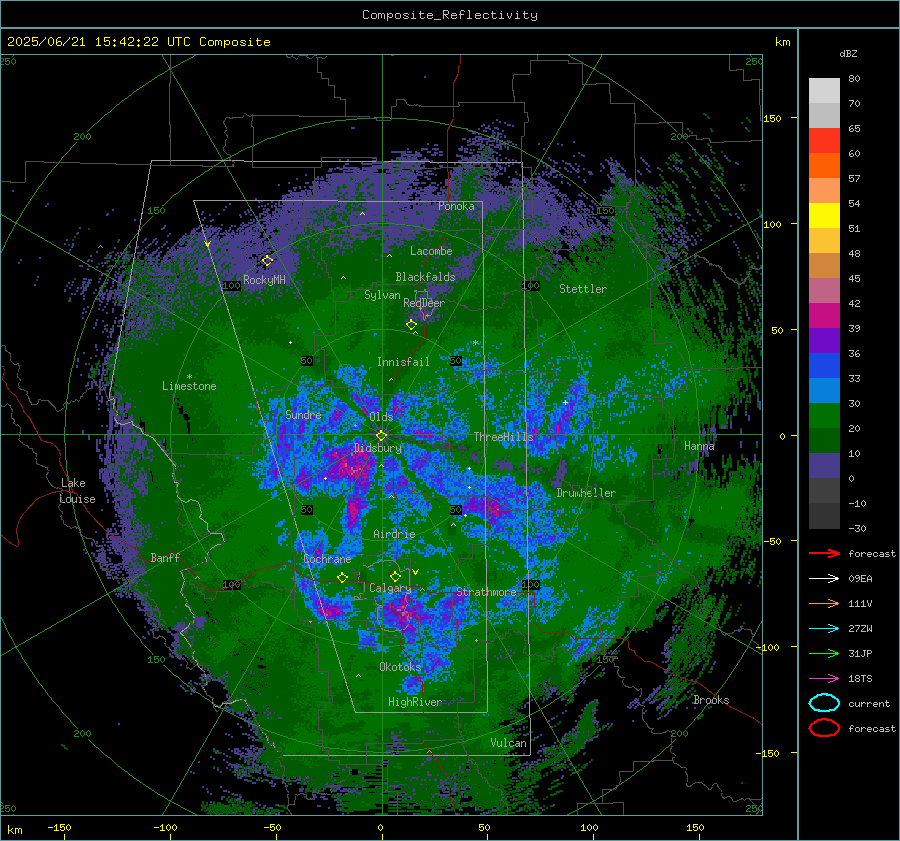This screenshot has width=900, height=841.
Task: Click the Brooks city label
Action: coord(711,700)
